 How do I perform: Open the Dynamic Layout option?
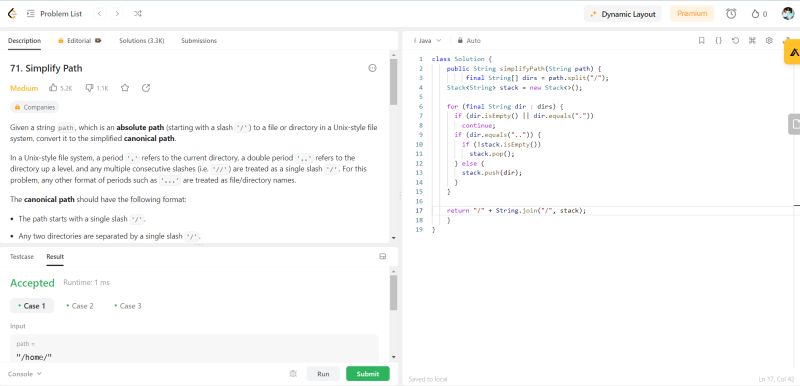622,14
